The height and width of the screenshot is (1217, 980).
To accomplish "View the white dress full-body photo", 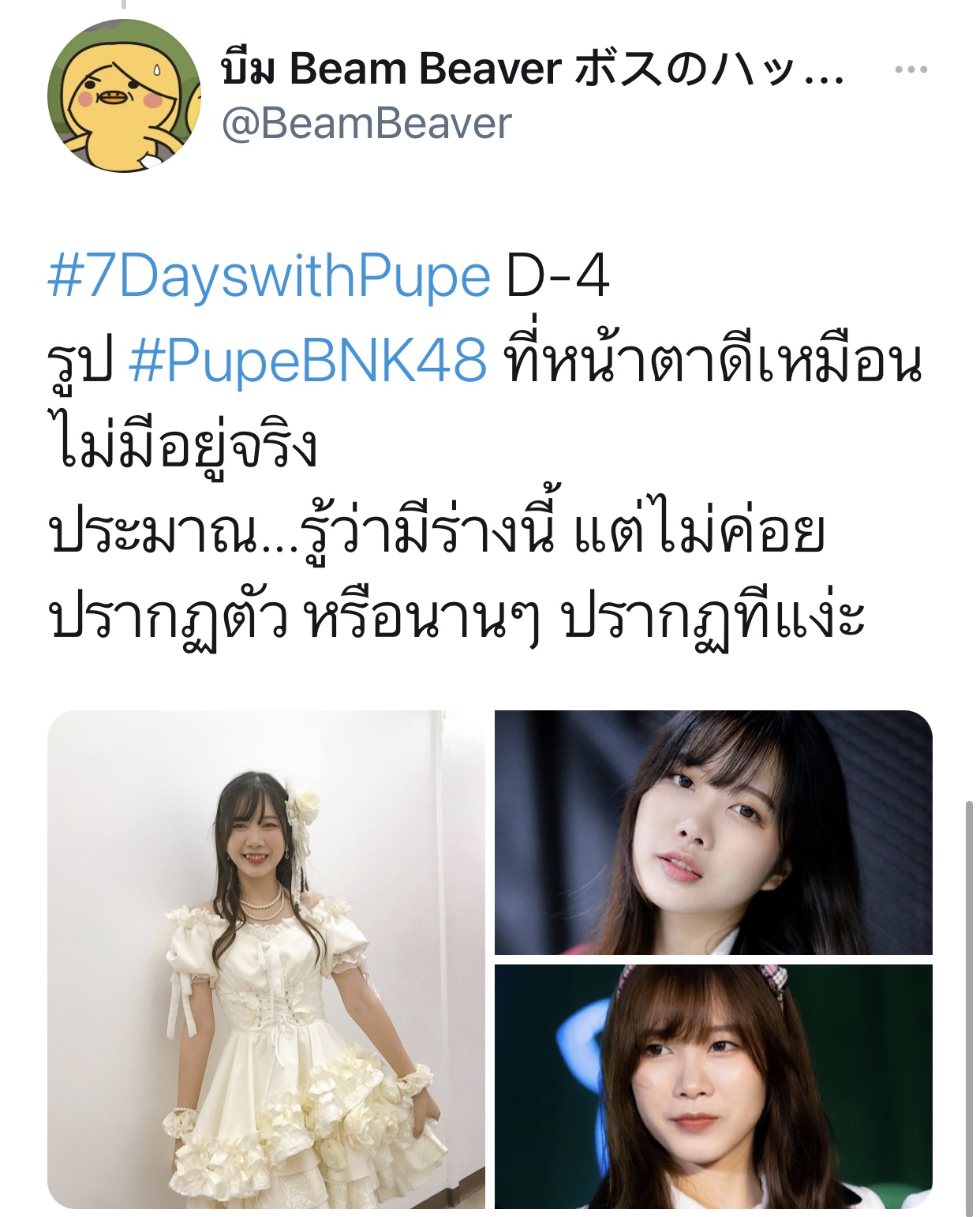I will coord(266,959).
